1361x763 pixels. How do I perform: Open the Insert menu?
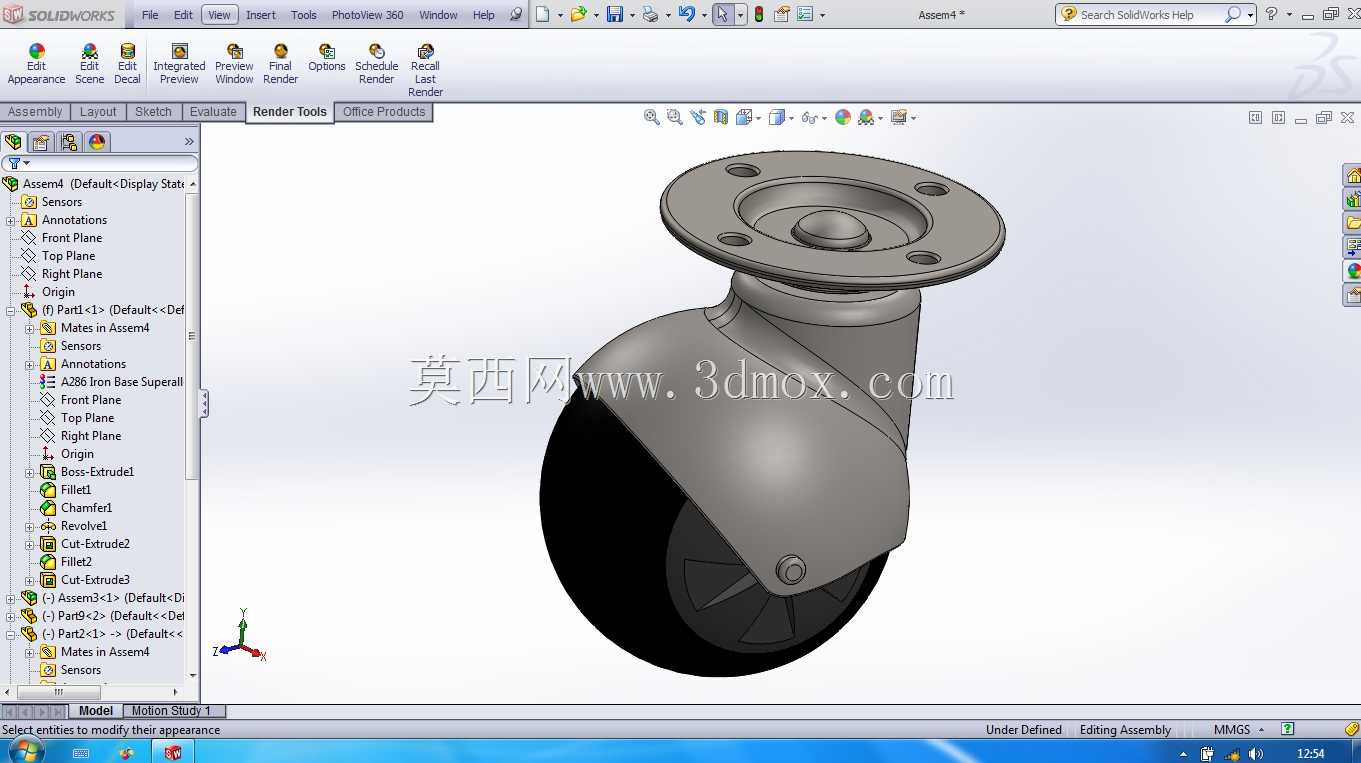(261, 15)
